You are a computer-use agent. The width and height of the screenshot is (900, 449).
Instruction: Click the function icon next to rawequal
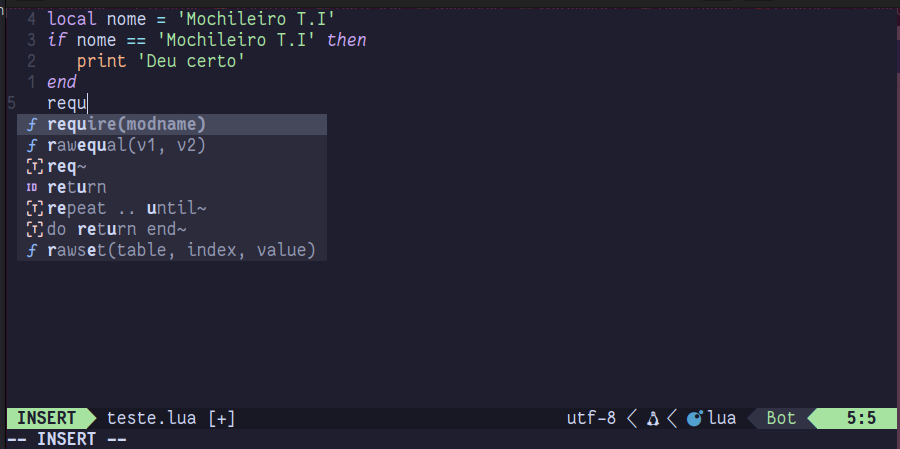pos(32,145)
